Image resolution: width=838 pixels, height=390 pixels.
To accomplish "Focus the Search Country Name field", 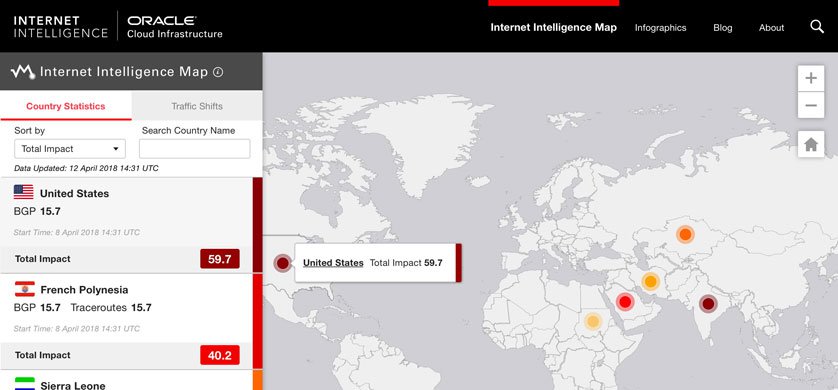I will pyautogui.click(x=195, y=149).
